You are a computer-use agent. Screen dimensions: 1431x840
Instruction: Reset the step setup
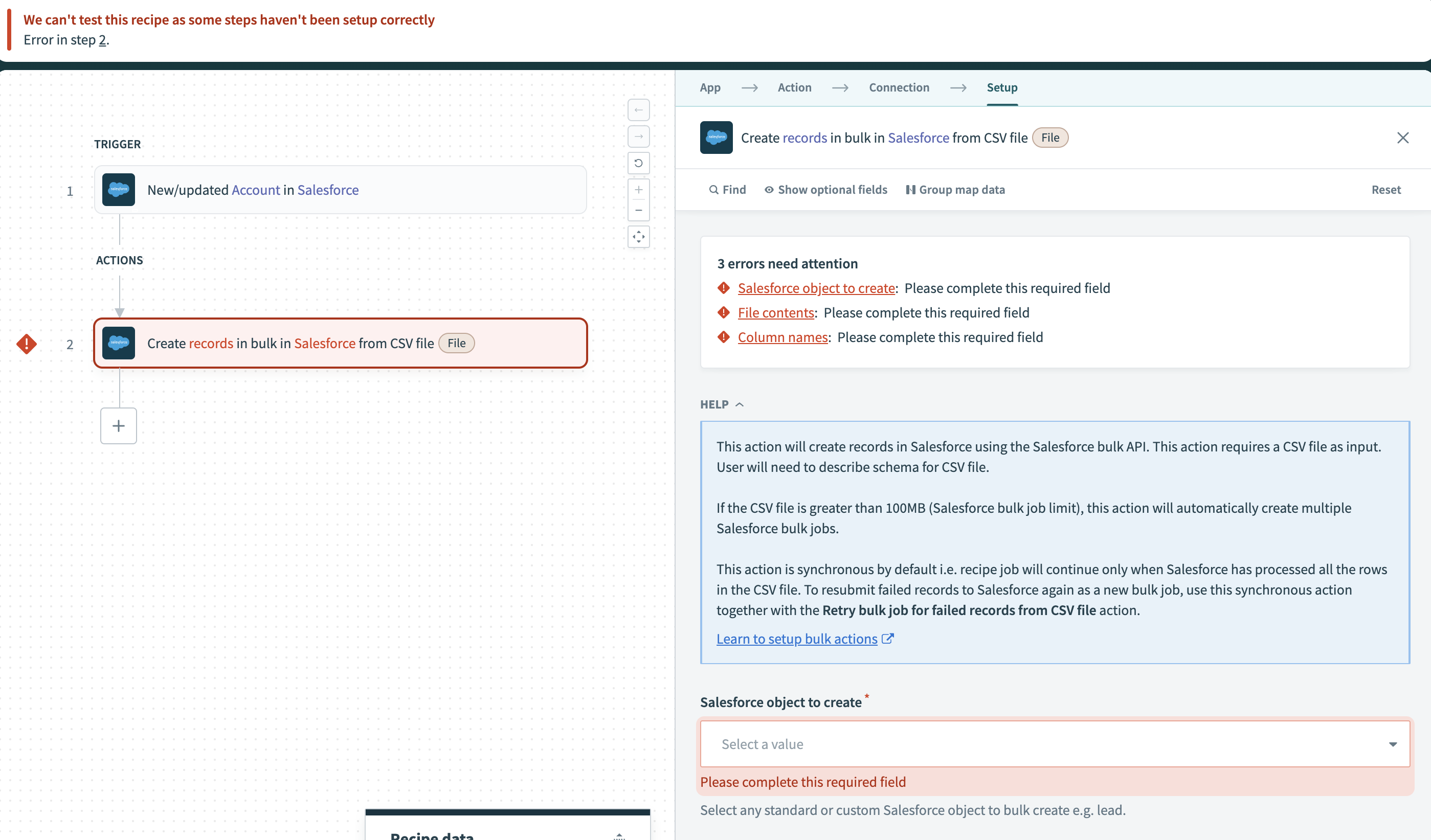[x=1385, y=190]
